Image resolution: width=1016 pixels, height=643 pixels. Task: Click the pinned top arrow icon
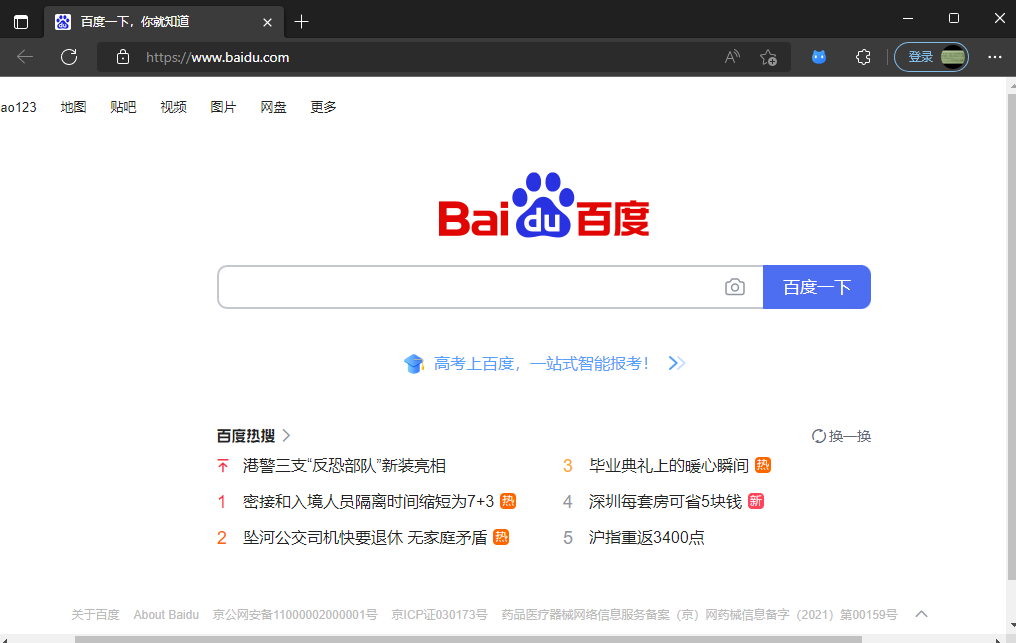point(222,465)
